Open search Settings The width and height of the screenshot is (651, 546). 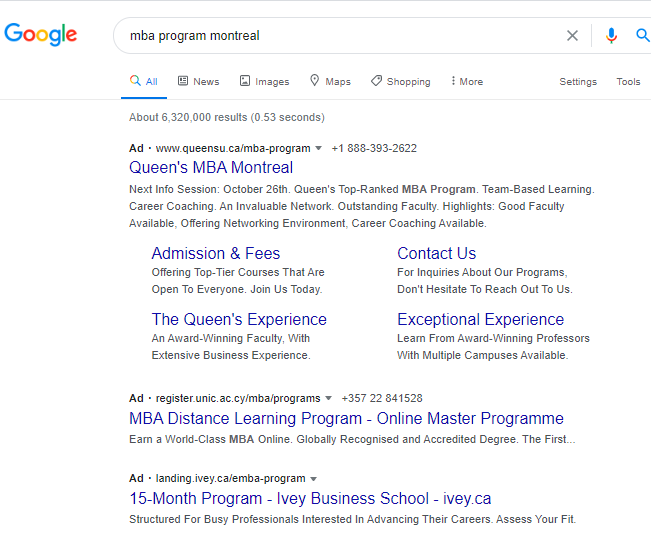(x=578, y=82)
